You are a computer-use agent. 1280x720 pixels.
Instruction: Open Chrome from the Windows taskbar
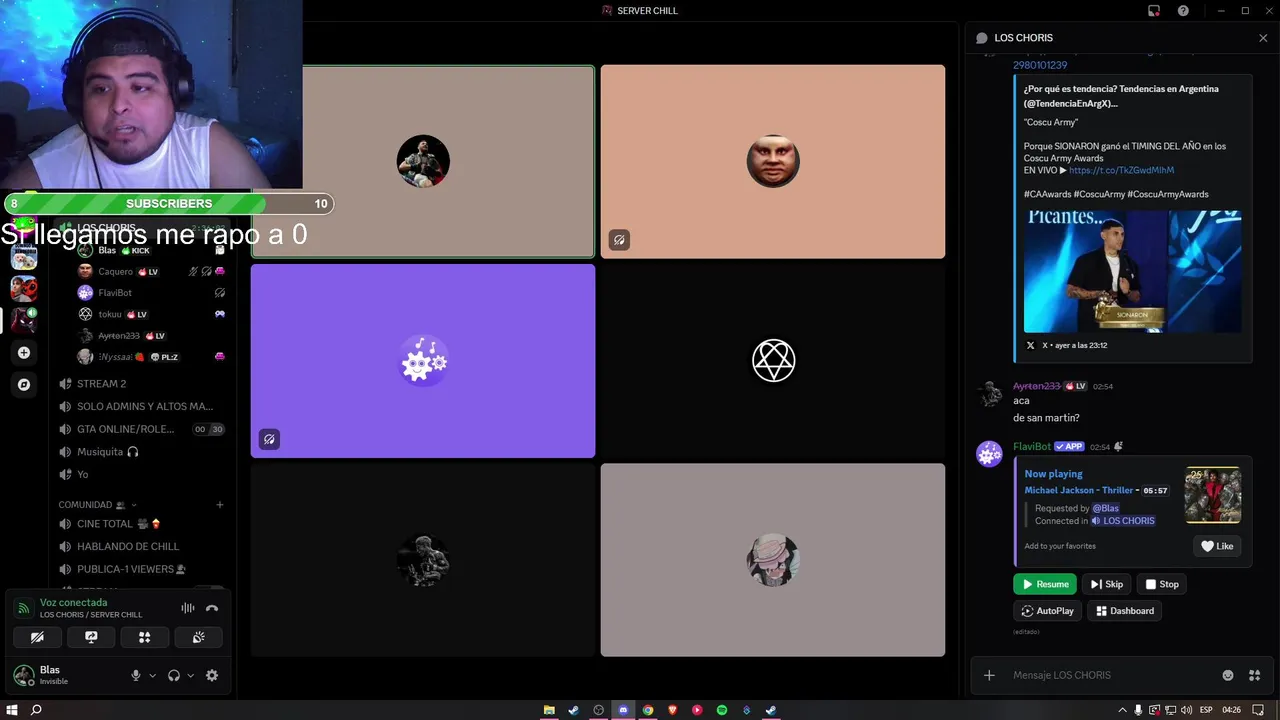(648, 710)
